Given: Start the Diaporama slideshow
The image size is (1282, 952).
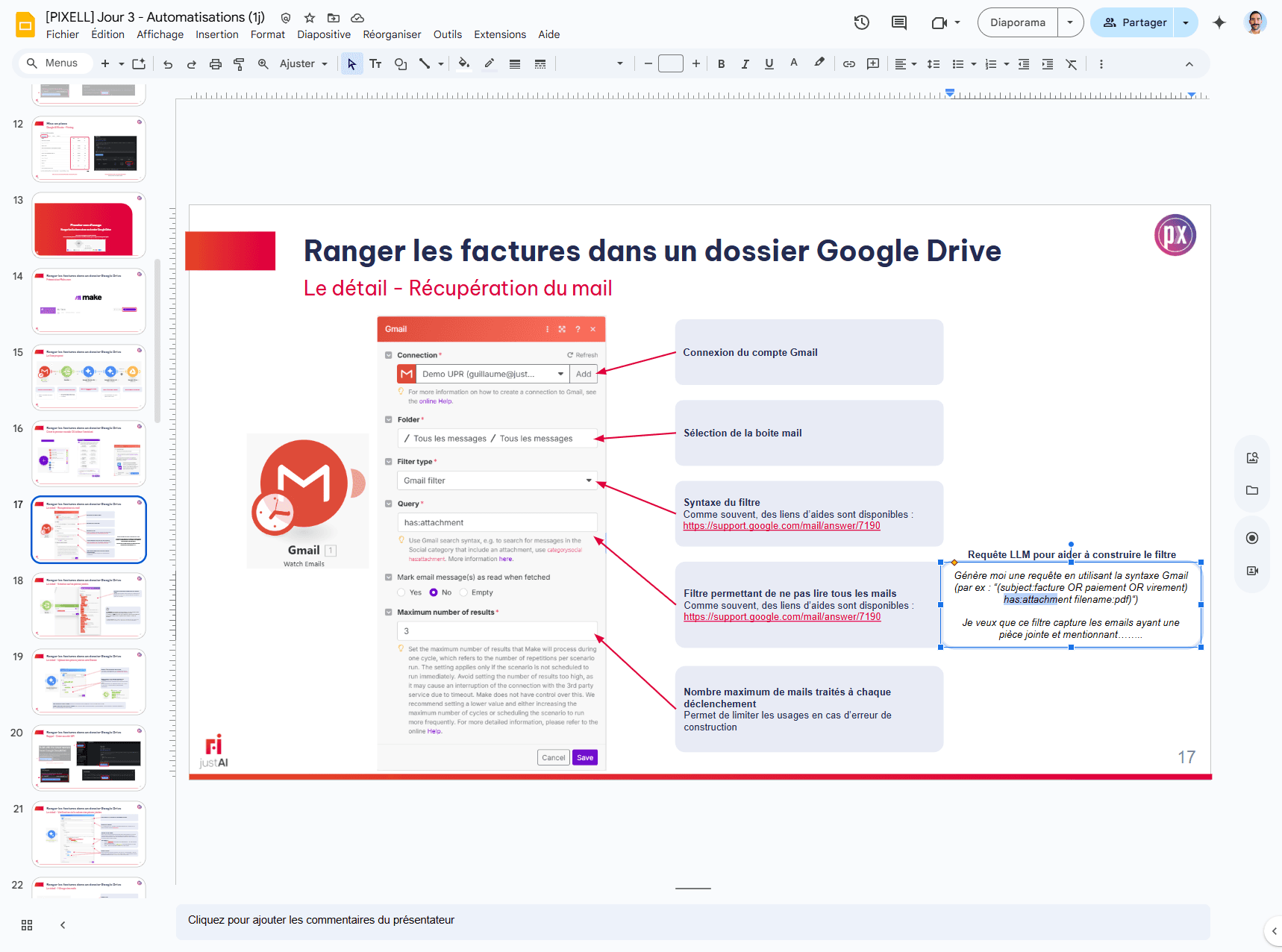Looking at the screenshot, I should click(x=1018, y=22).
